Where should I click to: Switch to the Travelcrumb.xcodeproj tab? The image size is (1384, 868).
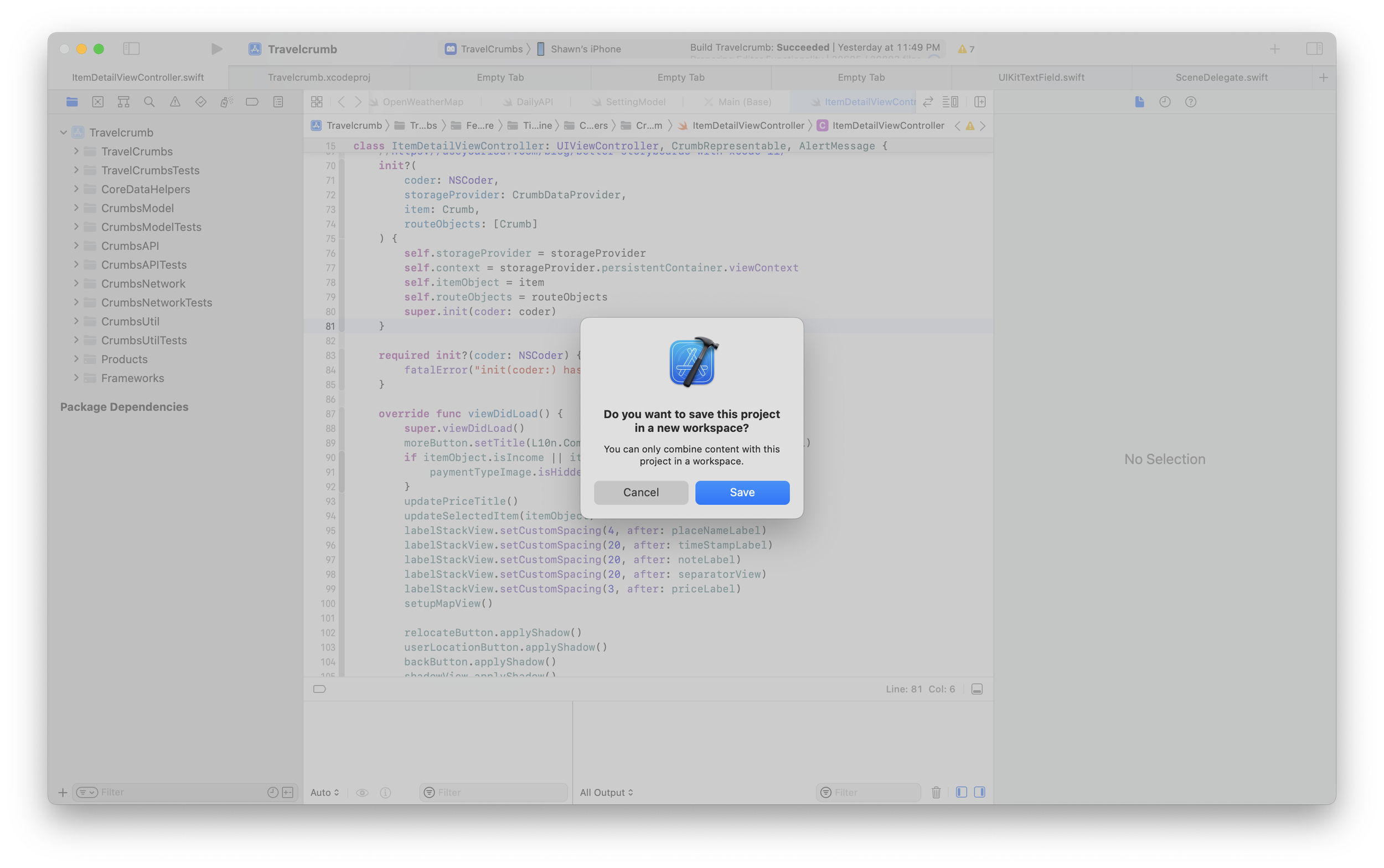(318, 77)
